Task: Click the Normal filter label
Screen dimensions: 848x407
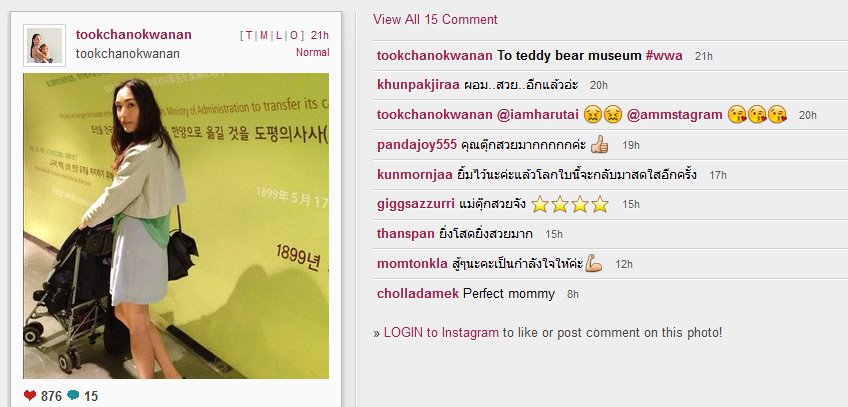Action: (312, 52)
